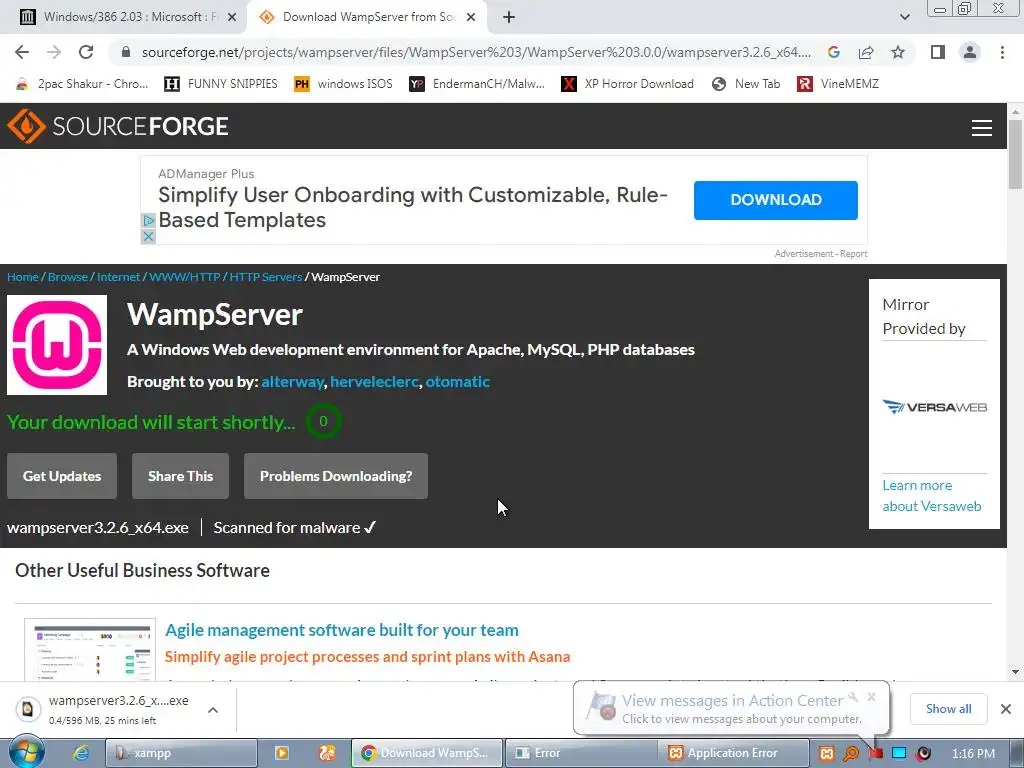
Task: Switch to the Windows/386 2.03 tab
Action: (129, 17)
